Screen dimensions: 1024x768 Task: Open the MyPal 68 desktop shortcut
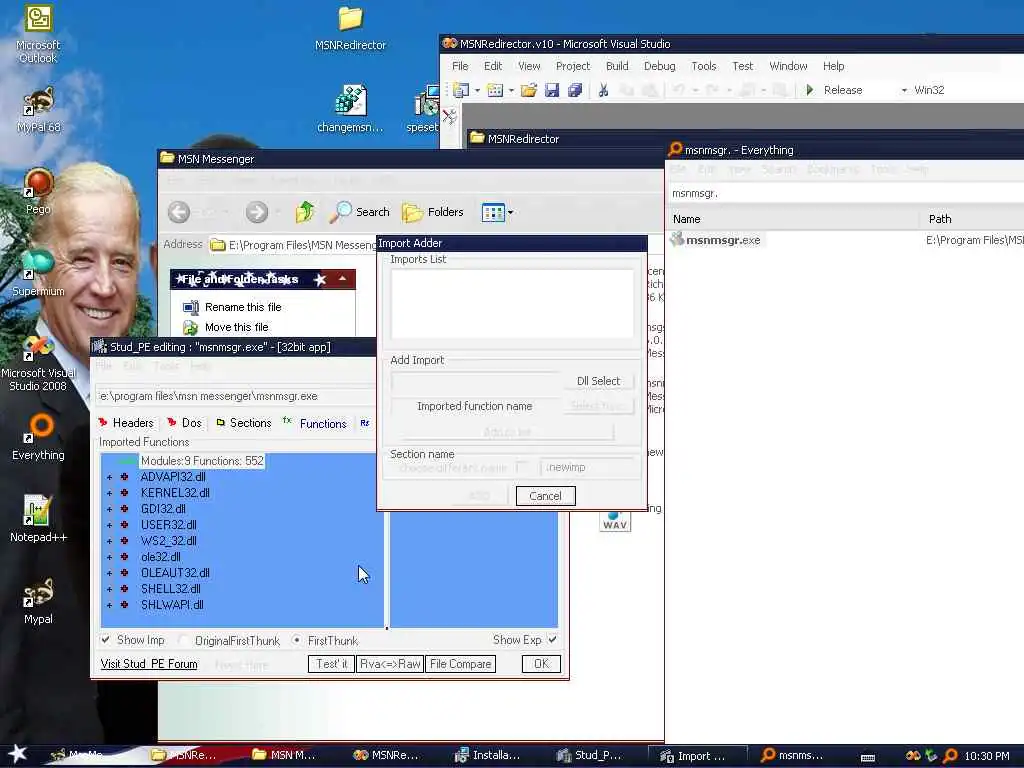point(39,110)
